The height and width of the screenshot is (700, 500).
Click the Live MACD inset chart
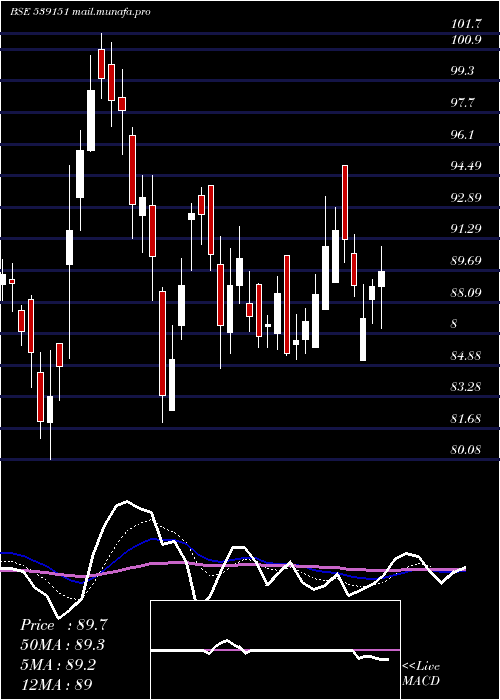tap(275, 650)
